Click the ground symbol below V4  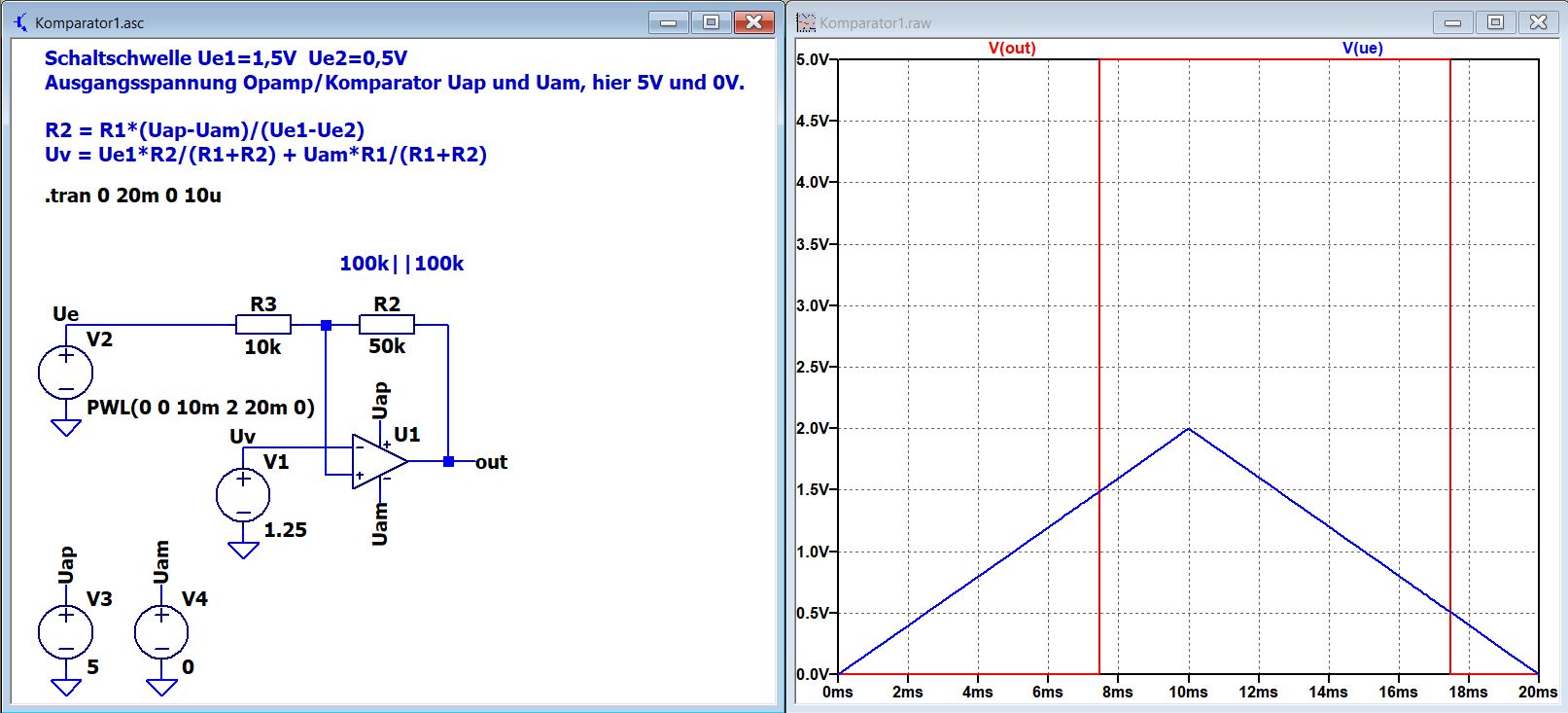pos(161,688)
